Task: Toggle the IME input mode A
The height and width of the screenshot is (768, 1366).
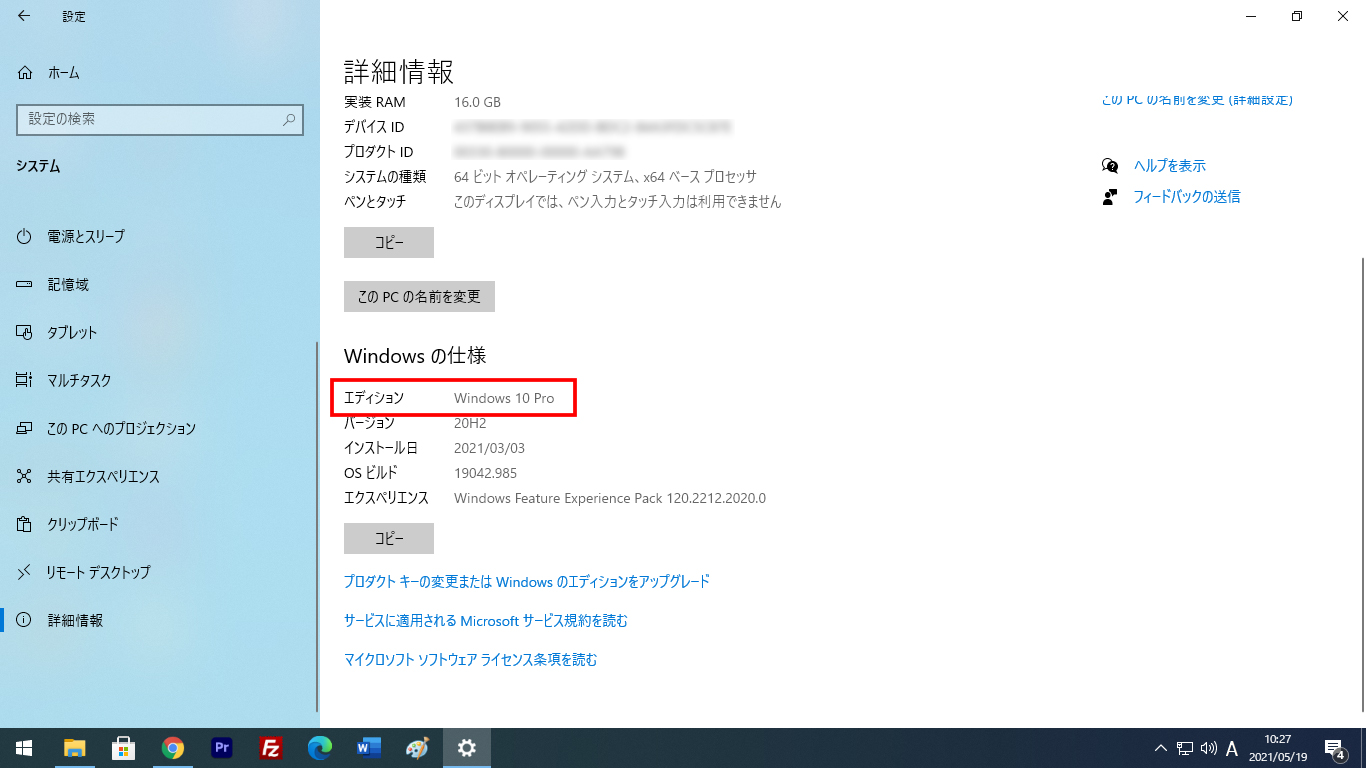Action: [1232, 748]
